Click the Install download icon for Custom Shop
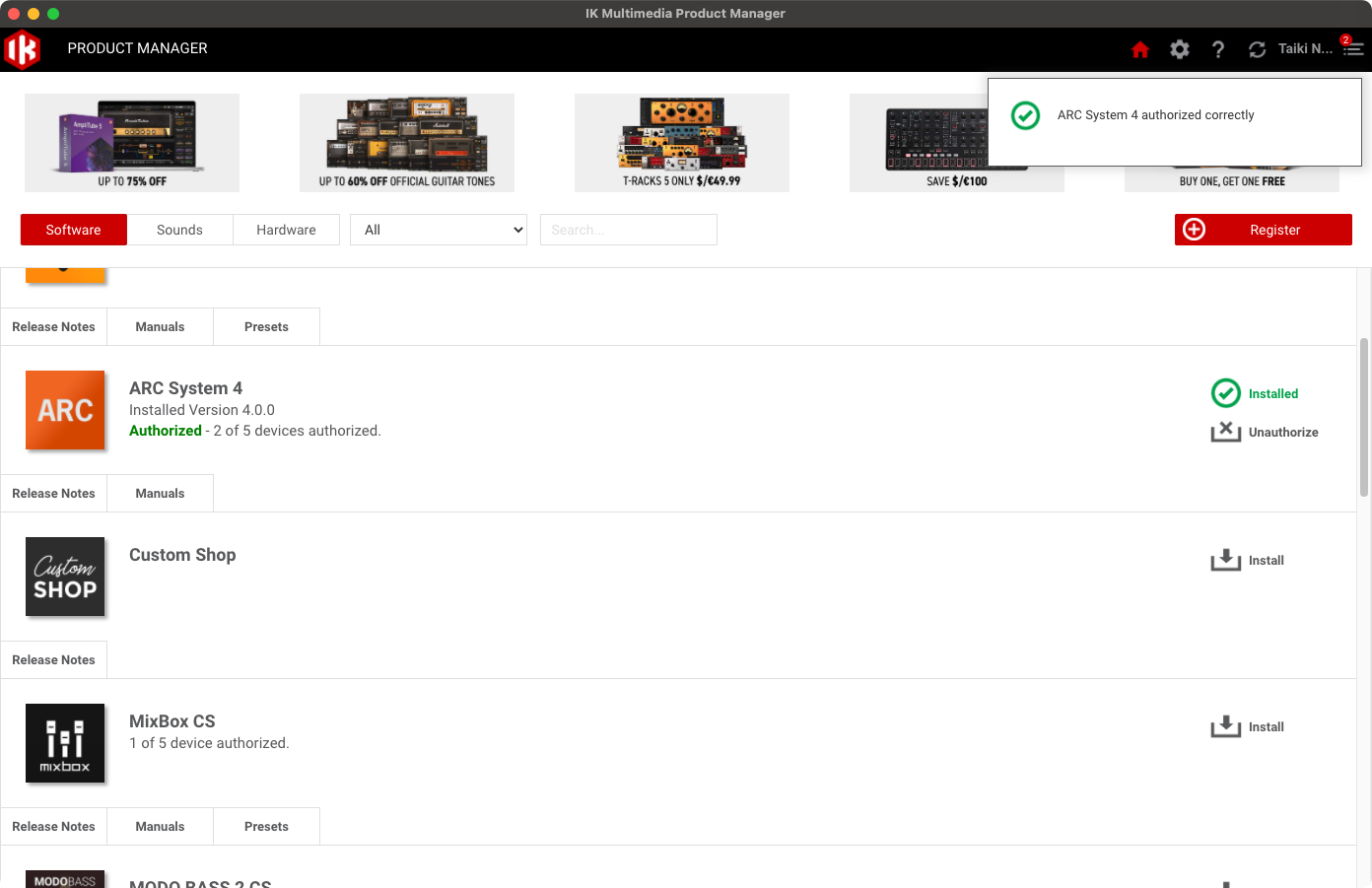 [x=1226, y=560]
